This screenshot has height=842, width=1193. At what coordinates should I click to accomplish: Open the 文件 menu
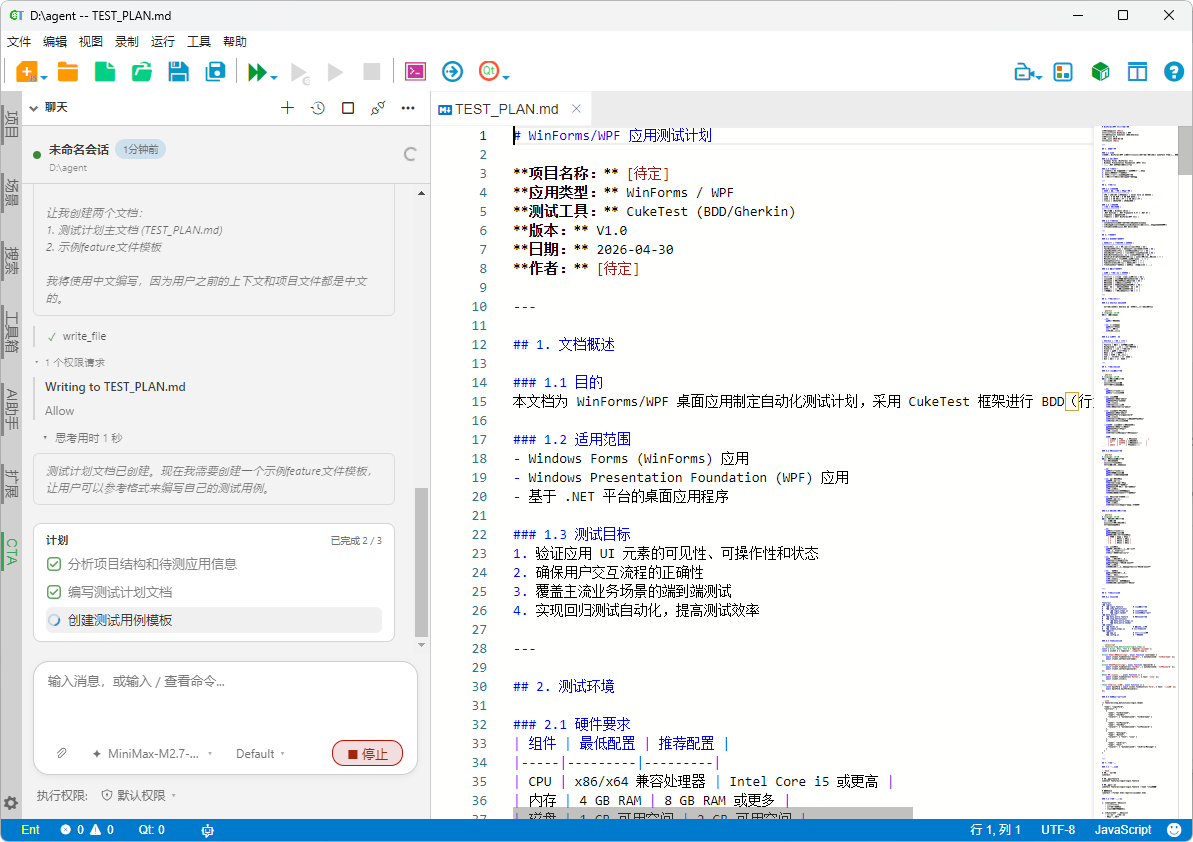click(x=19, y=42)
